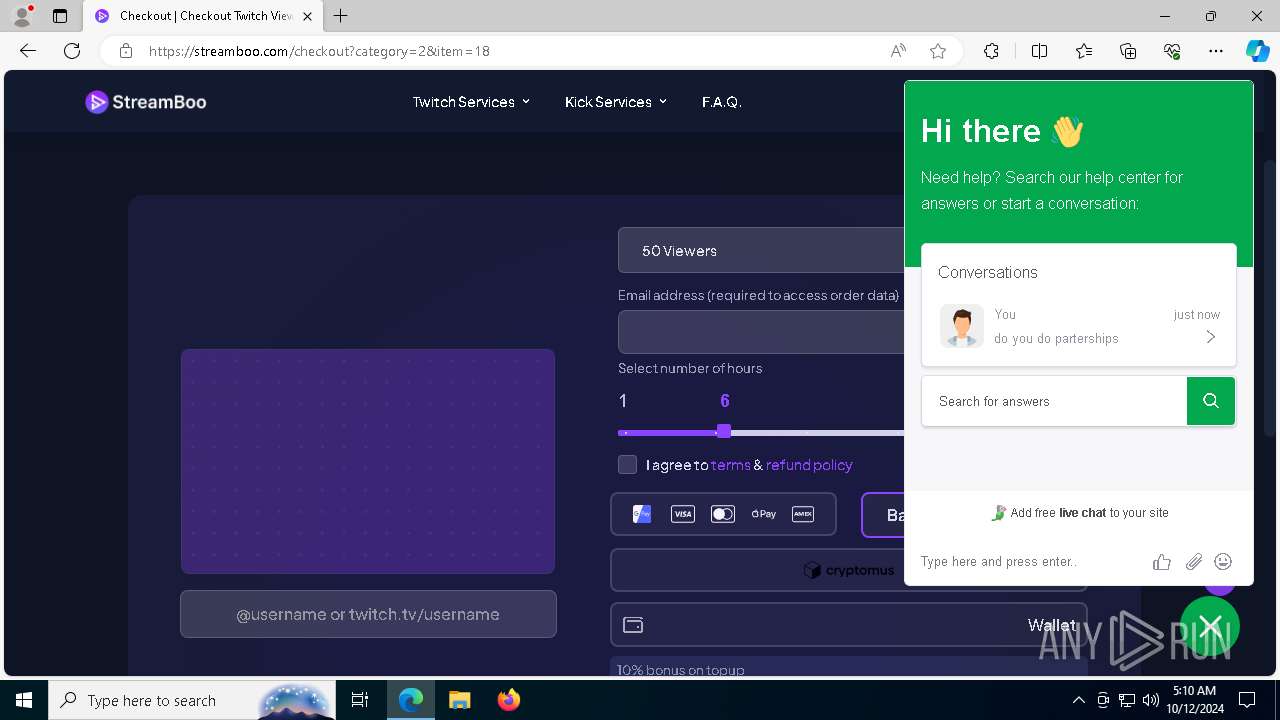Open the 50 Viewers dropdown
This screenshot has height=720, width=1280.
click(761, 250)
